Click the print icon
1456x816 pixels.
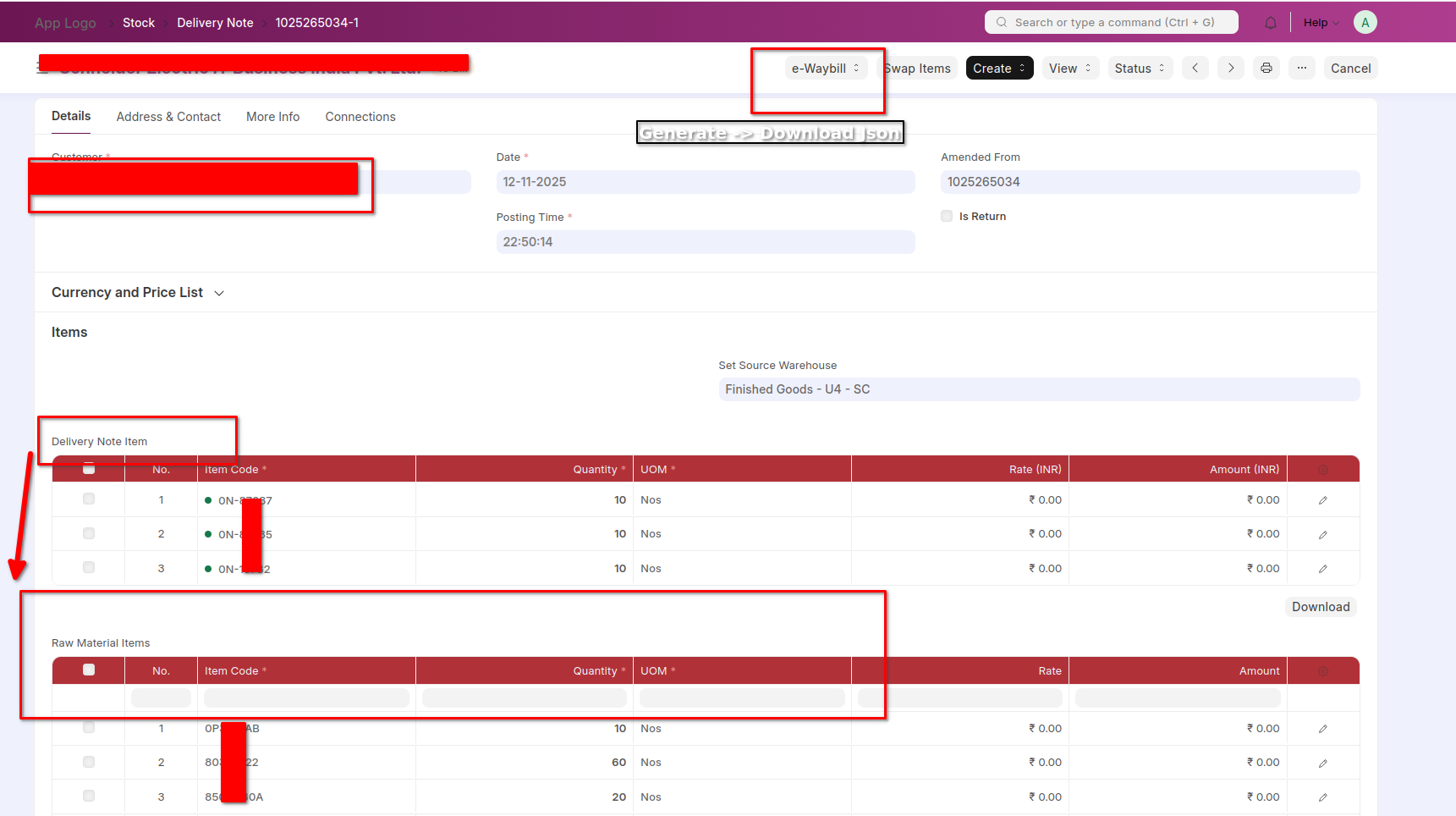[x=1266, y=69]
